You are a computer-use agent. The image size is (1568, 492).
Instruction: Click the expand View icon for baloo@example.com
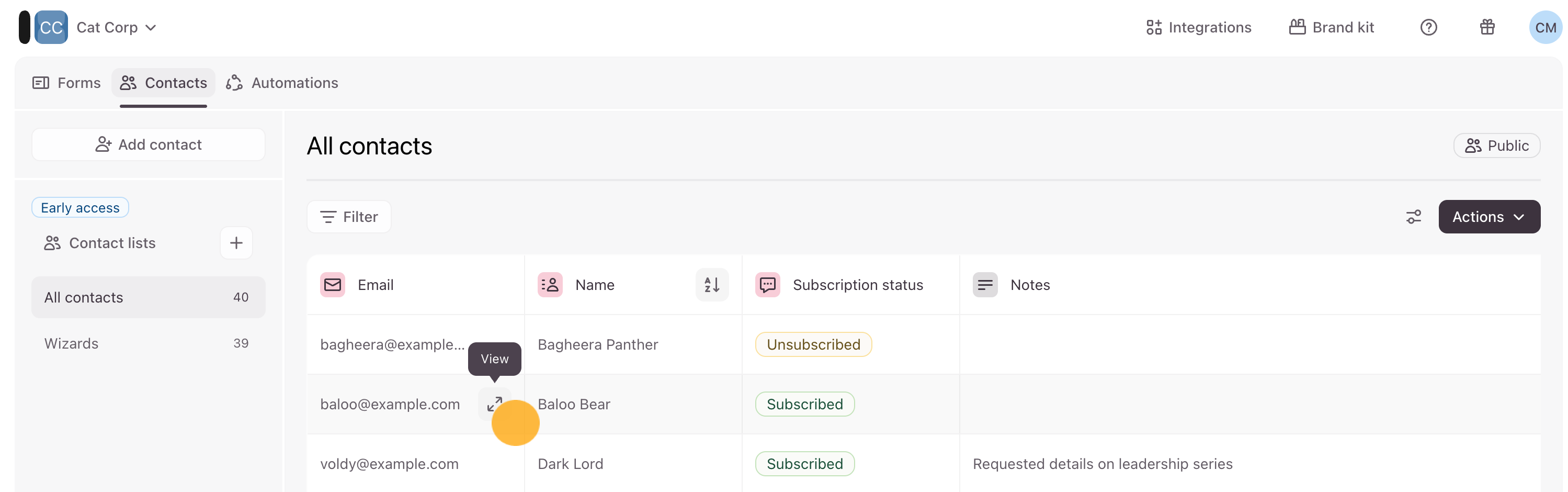point(494,404)
